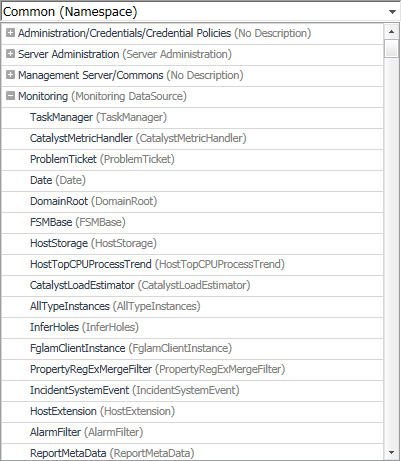The image size is (401, 461).
Task: Expand the Server Administration node
Action: point(11,54)
